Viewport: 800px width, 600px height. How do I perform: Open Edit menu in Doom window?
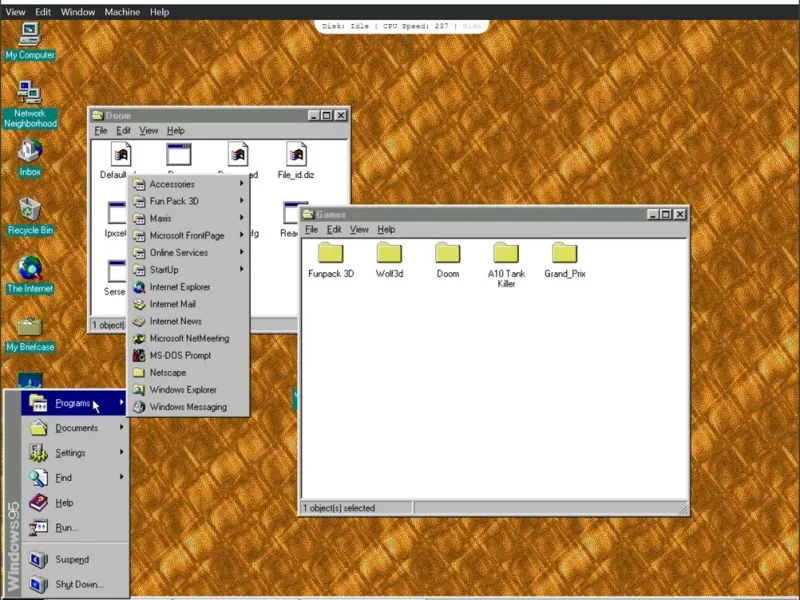(x=123, y=131)
